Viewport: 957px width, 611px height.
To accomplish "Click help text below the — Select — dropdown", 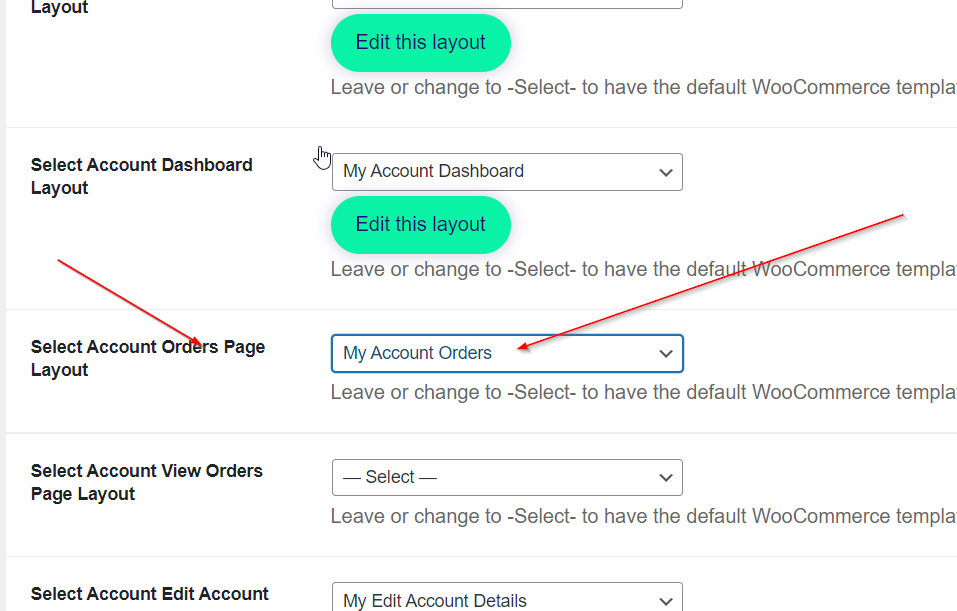I will click(642, 517).
